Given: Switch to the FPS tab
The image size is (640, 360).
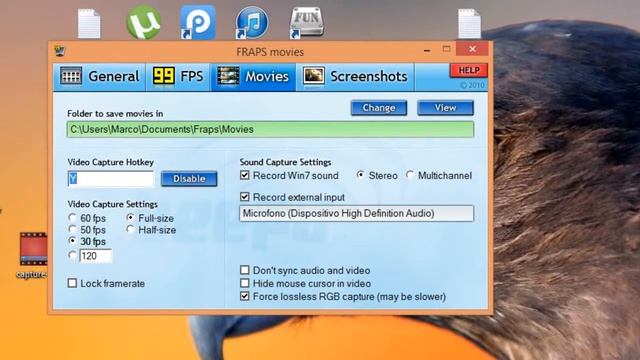Looking at the screenshot, I should pyautogui.click(x=178, y=77).
